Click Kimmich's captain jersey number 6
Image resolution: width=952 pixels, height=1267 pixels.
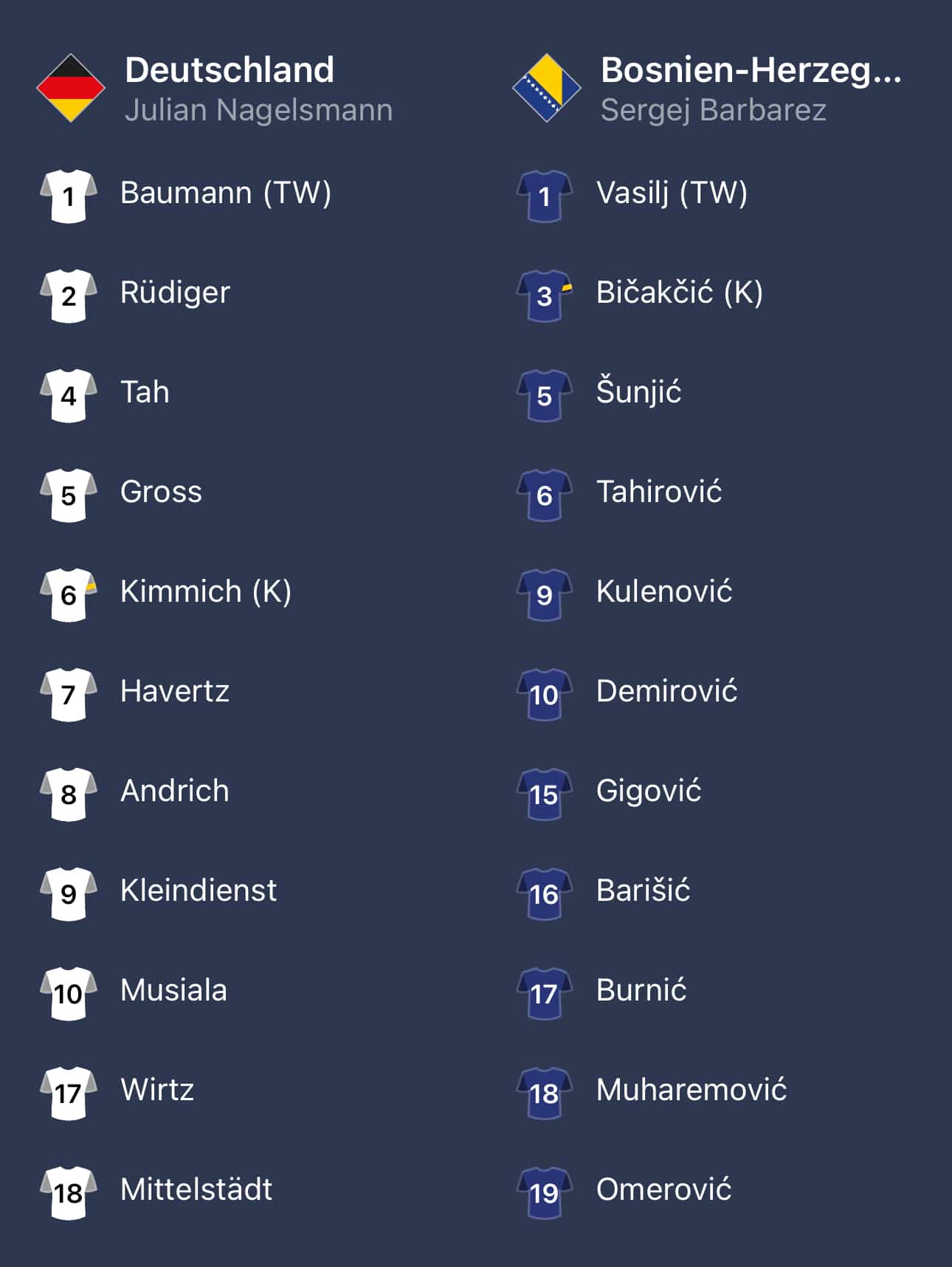[69, 594]
